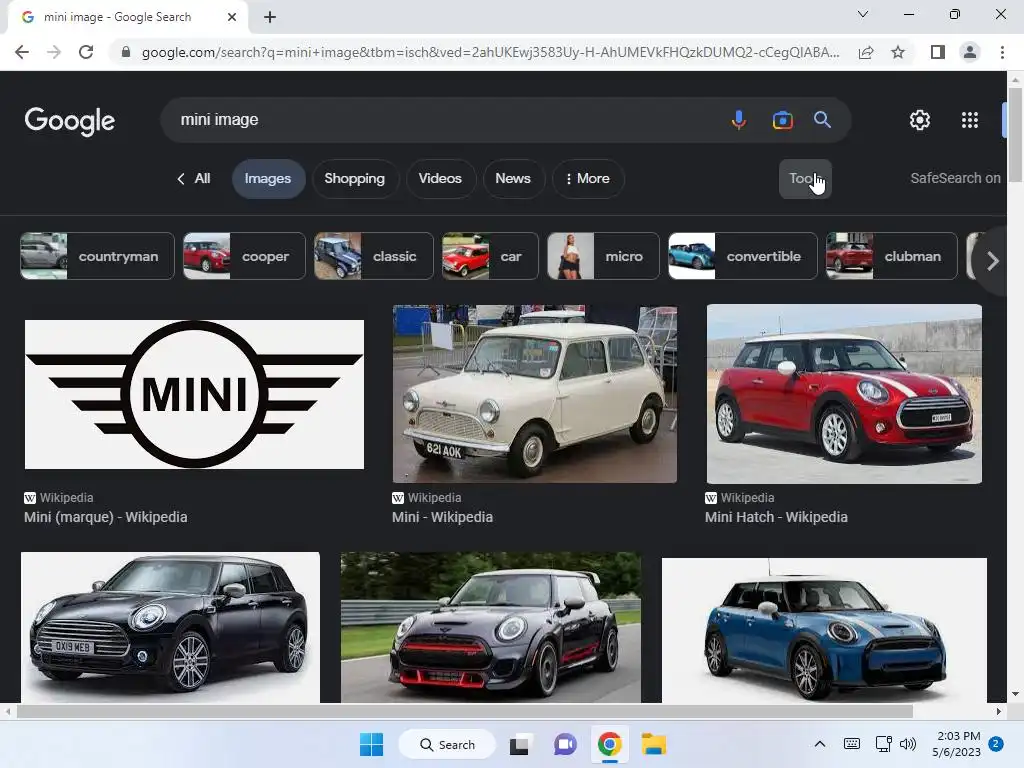Share this page from address bar

point(866,52)
